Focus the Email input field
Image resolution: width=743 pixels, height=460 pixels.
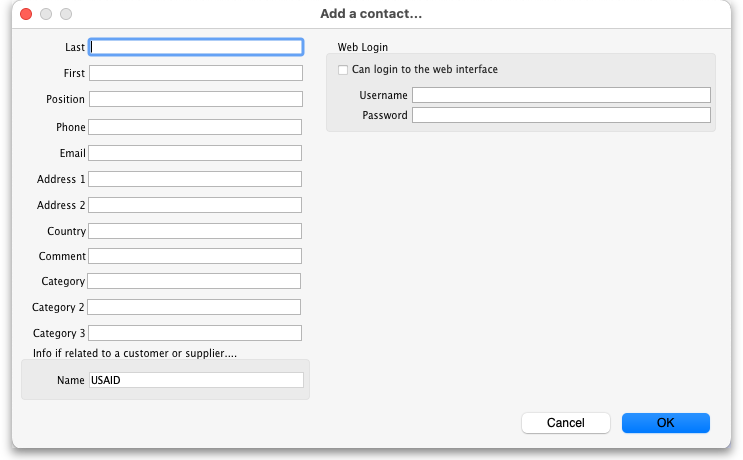pyautogui.click(x=195, y=153)
